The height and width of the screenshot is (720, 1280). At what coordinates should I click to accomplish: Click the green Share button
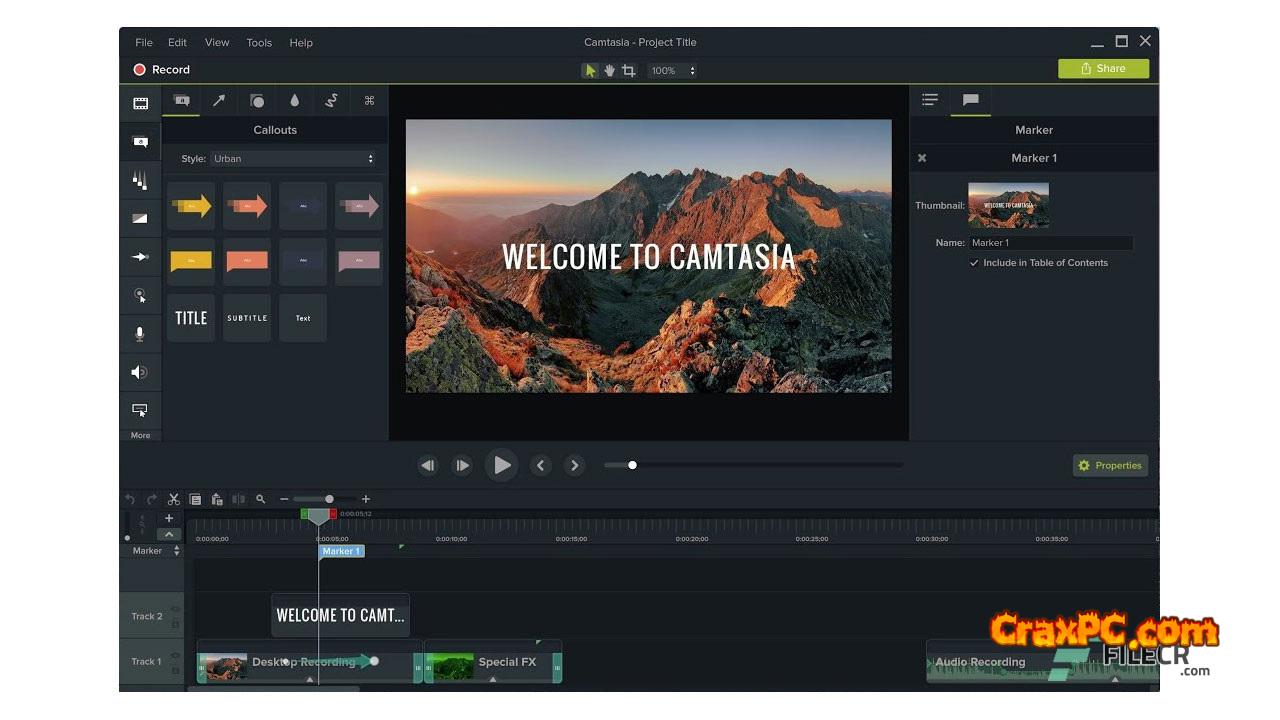1103,69
